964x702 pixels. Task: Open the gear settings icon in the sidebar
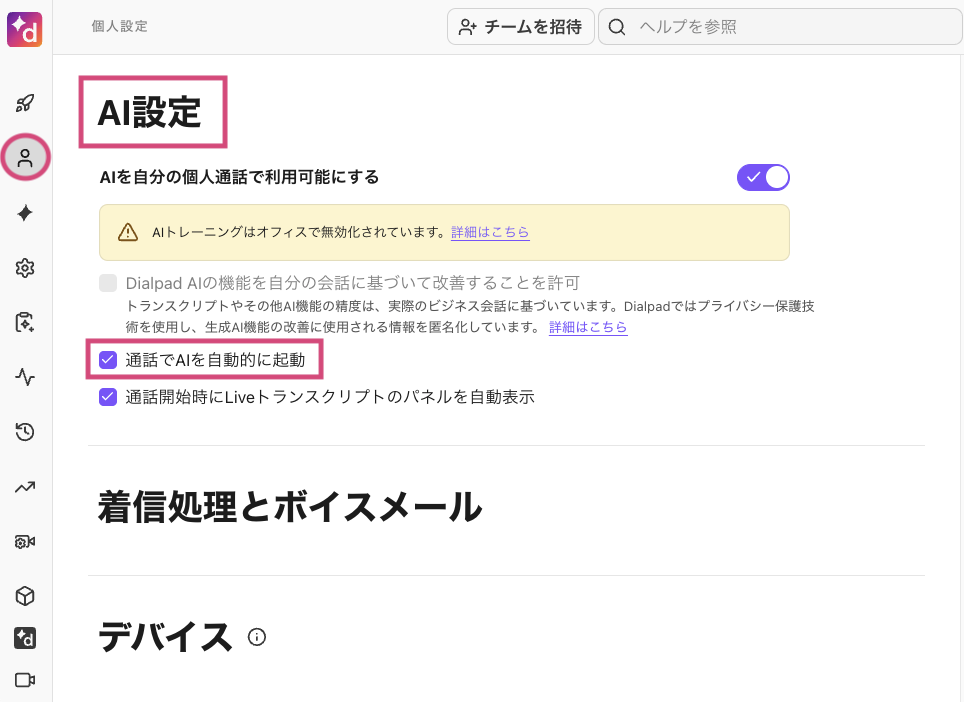pyautogui.click(x=26, y=268)
